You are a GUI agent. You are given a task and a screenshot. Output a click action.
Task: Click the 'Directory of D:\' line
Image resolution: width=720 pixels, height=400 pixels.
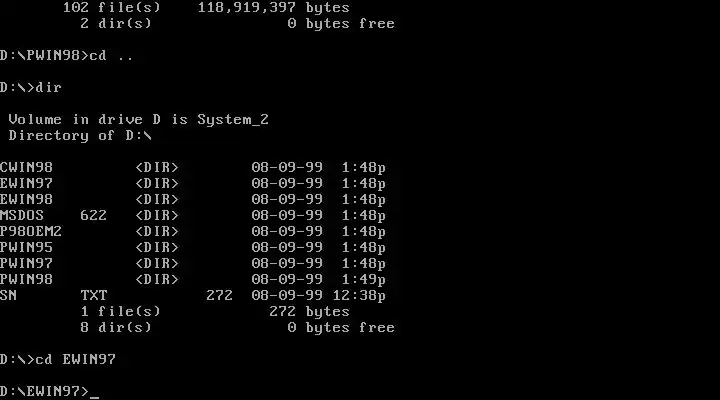click(80, 136)
